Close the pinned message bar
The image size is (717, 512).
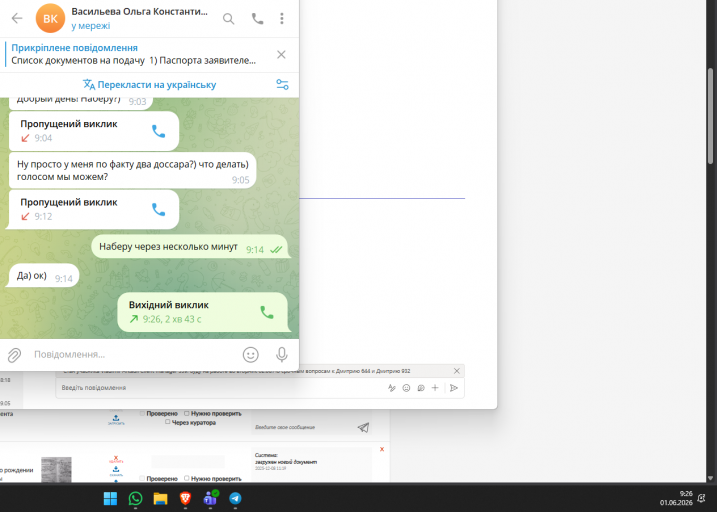pos(281,55)
